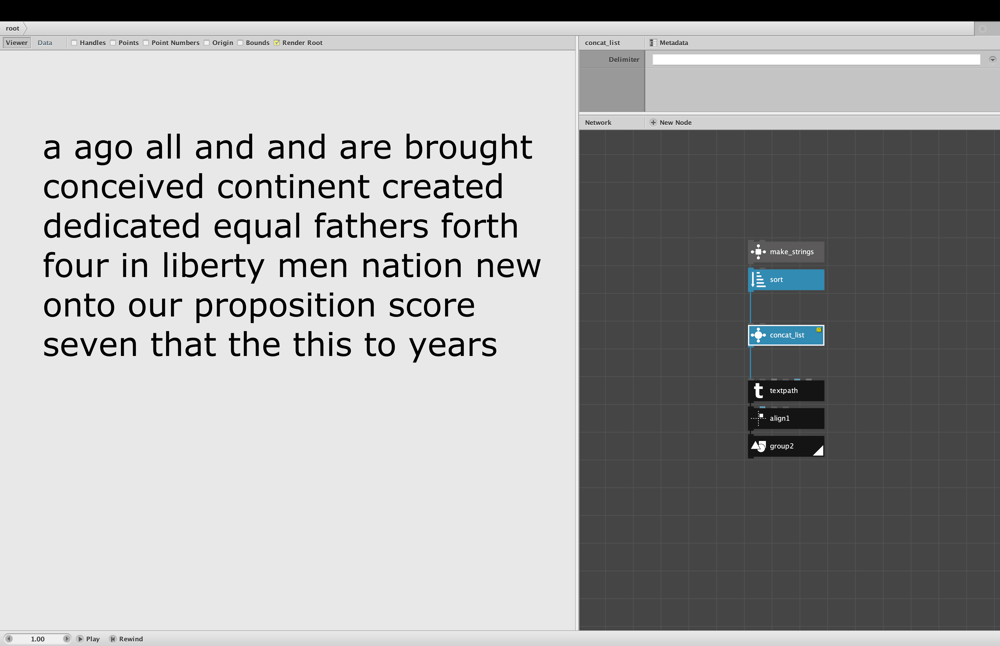This screenshot has height=646, width=1000.
Task: Select the align1 node
Action: 786,418
